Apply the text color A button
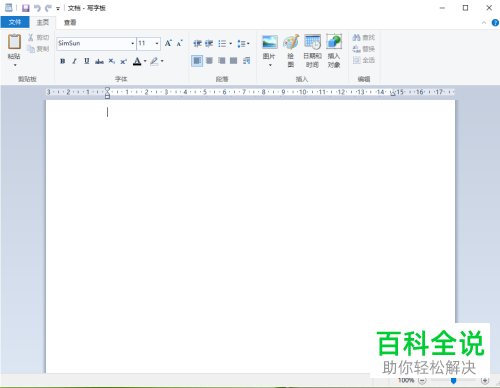Viewport: 500px width, 388px height. pyautogui.click(x=137, y=61)
